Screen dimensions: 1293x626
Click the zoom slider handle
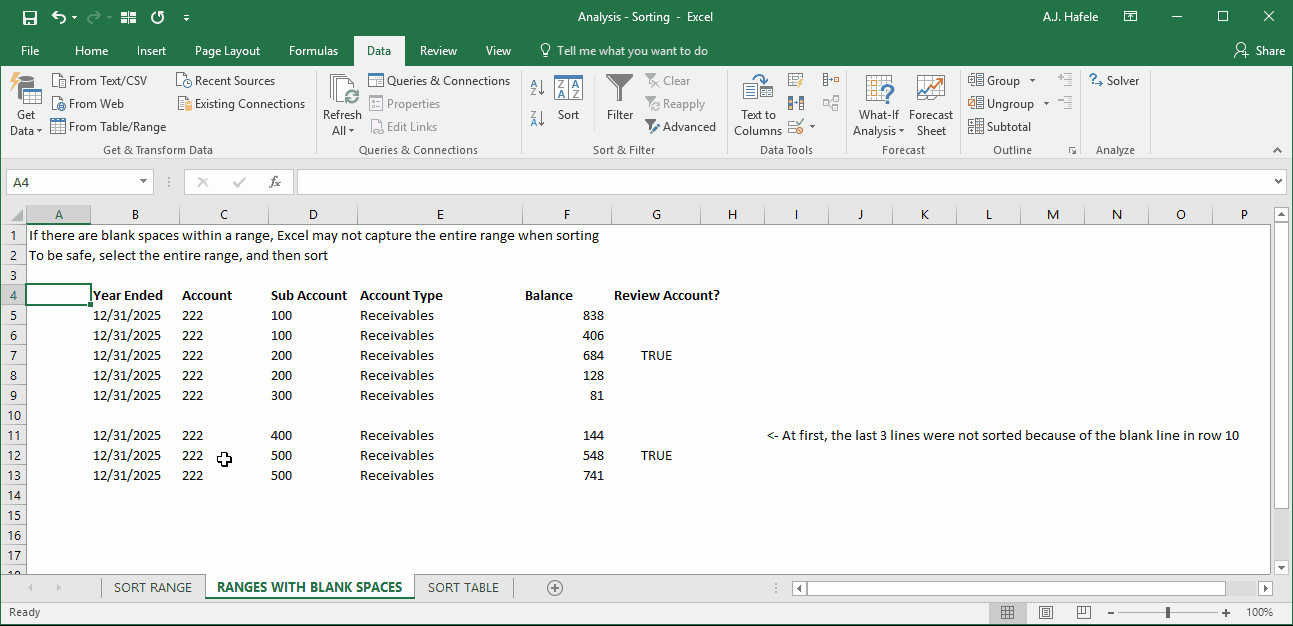tap(1168, 612)
